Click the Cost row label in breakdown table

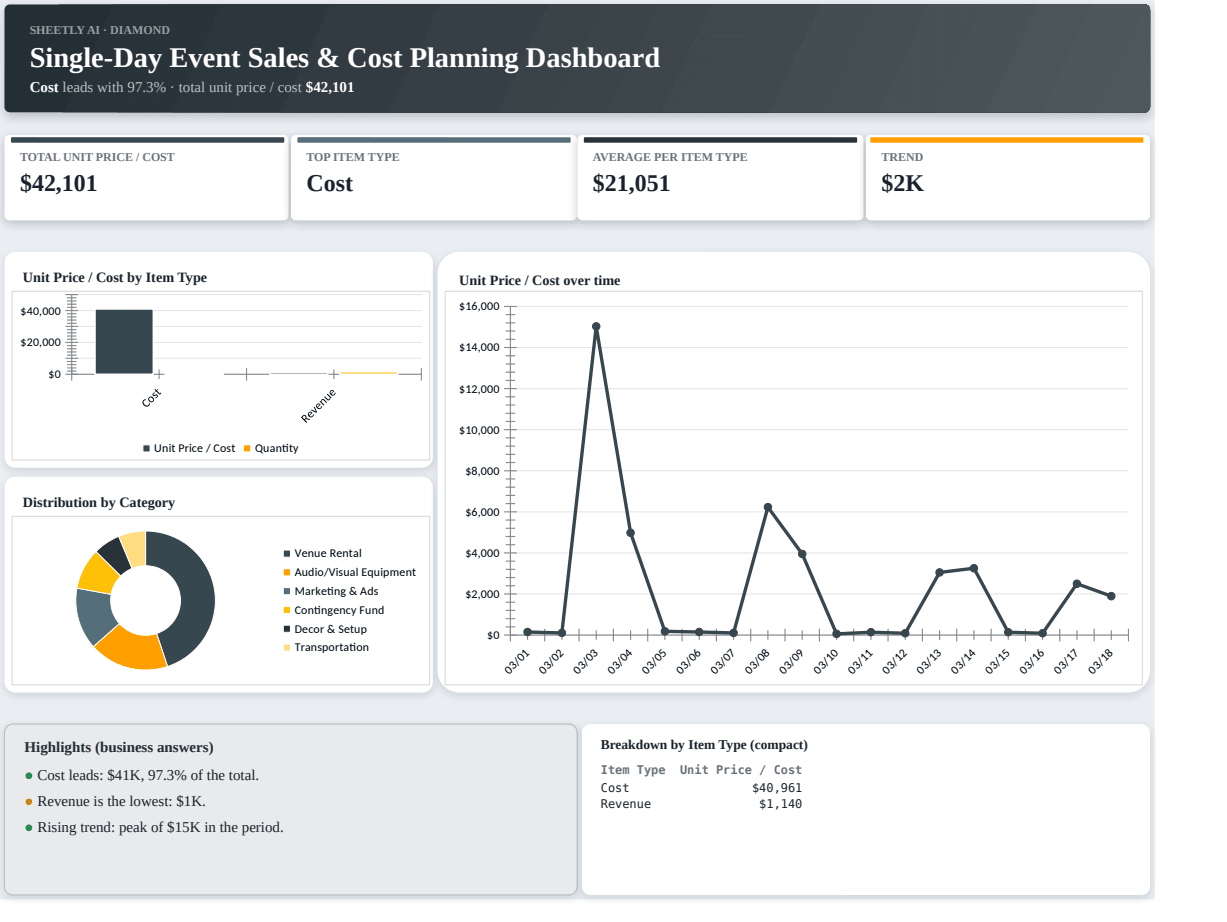615,788
